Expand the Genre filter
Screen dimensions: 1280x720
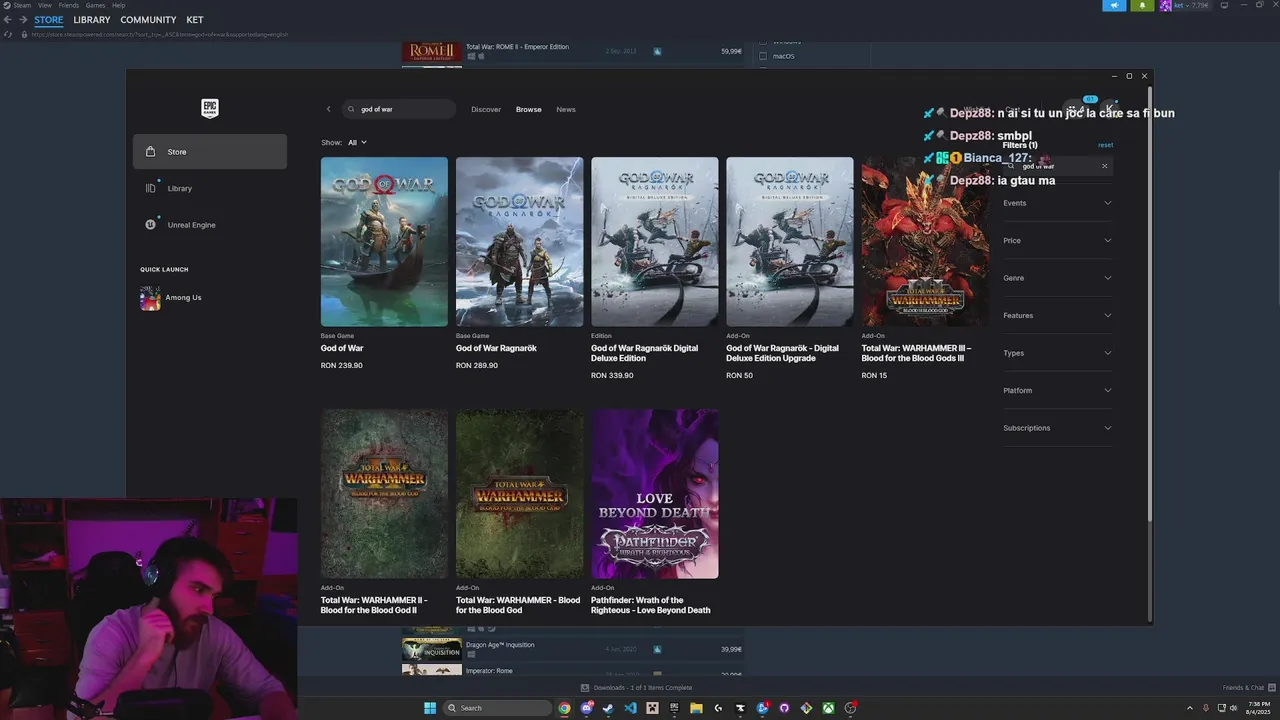click(x=1057, y=278)
